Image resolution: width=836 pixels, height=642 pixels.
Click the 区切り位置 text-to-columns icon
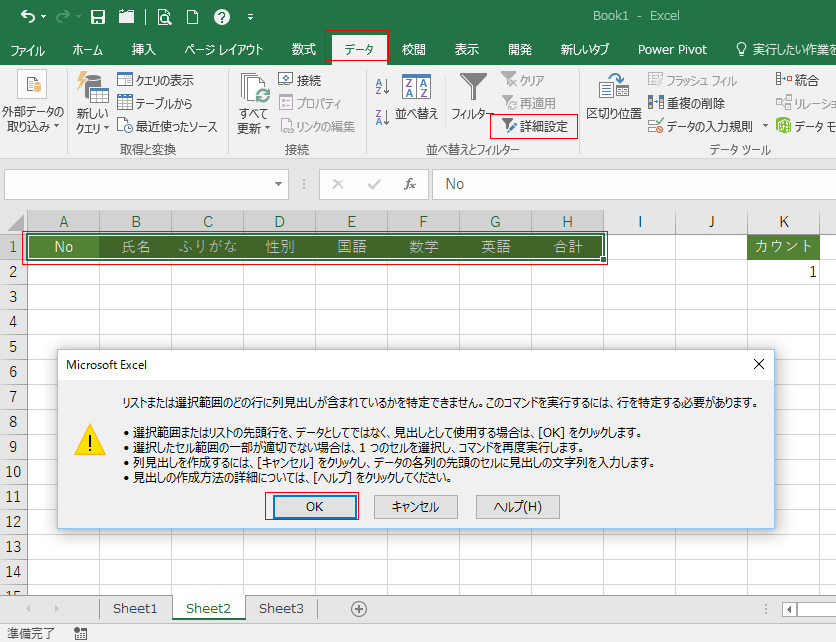[x=613, y=98]
